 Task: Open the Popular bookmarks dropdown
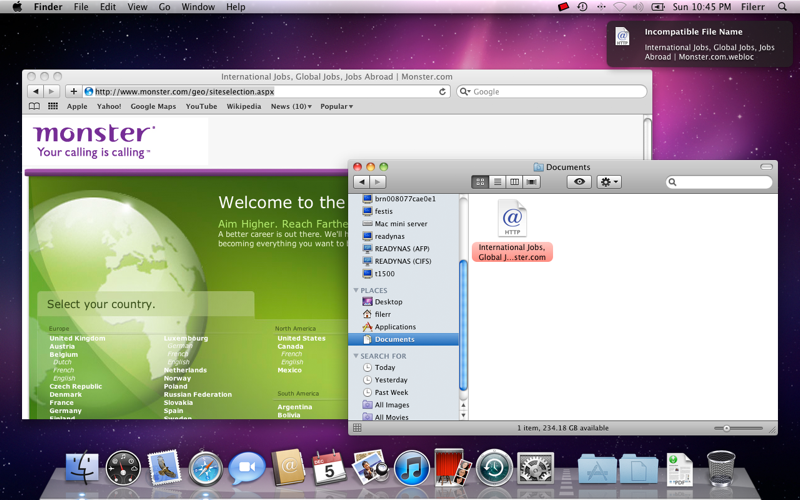(x=336, y=106)
